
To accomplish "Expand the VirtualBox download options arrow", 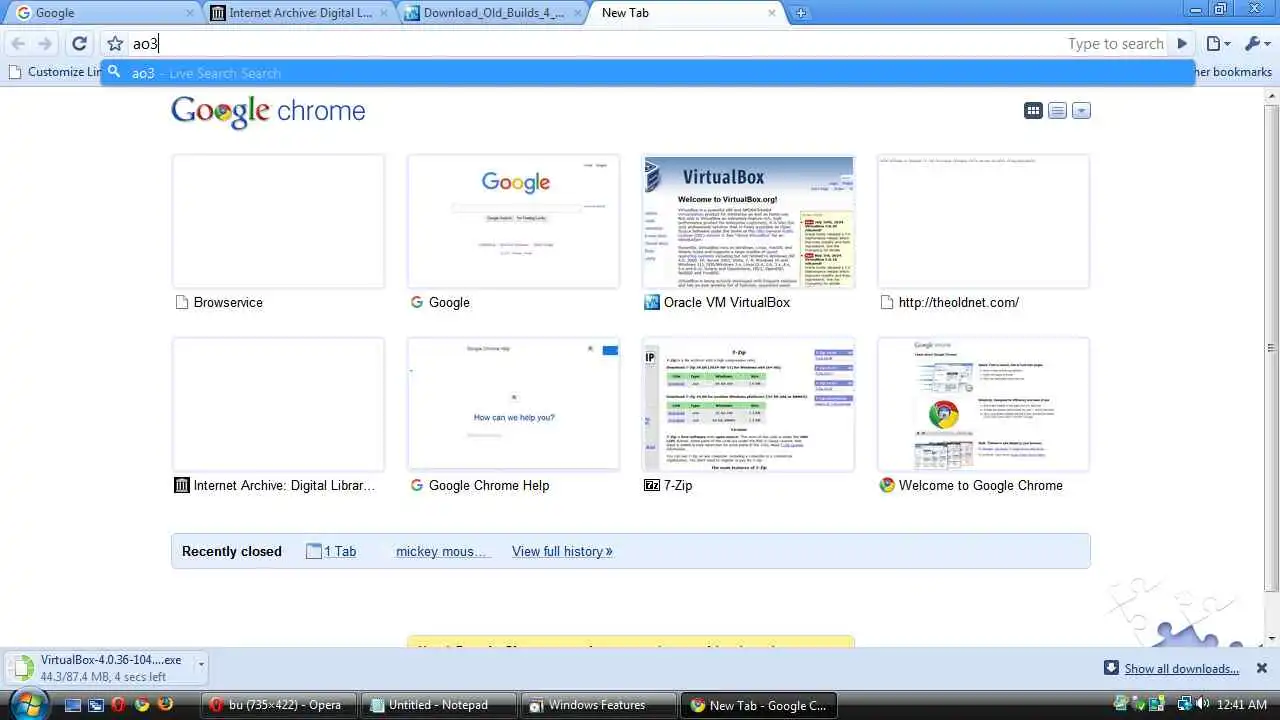I will (201, 664).
